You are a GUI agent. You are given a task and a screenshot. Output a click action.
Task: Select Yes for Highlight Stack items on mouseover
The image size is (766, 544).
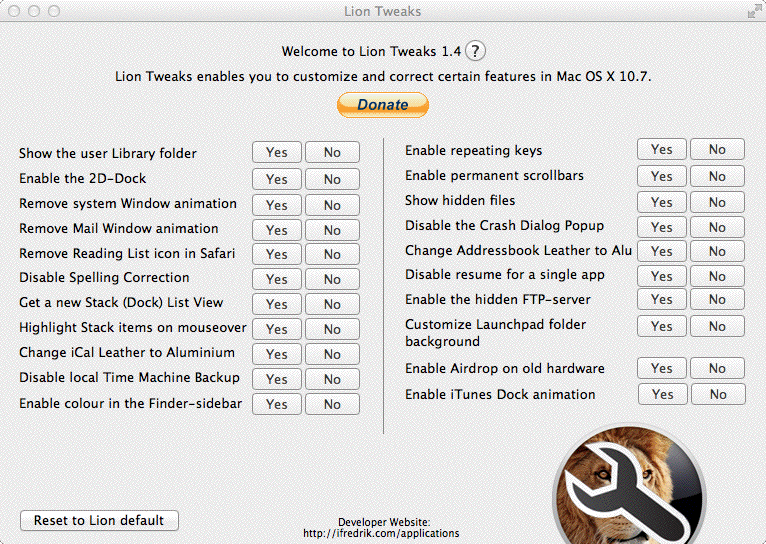[x=277, y=329]
